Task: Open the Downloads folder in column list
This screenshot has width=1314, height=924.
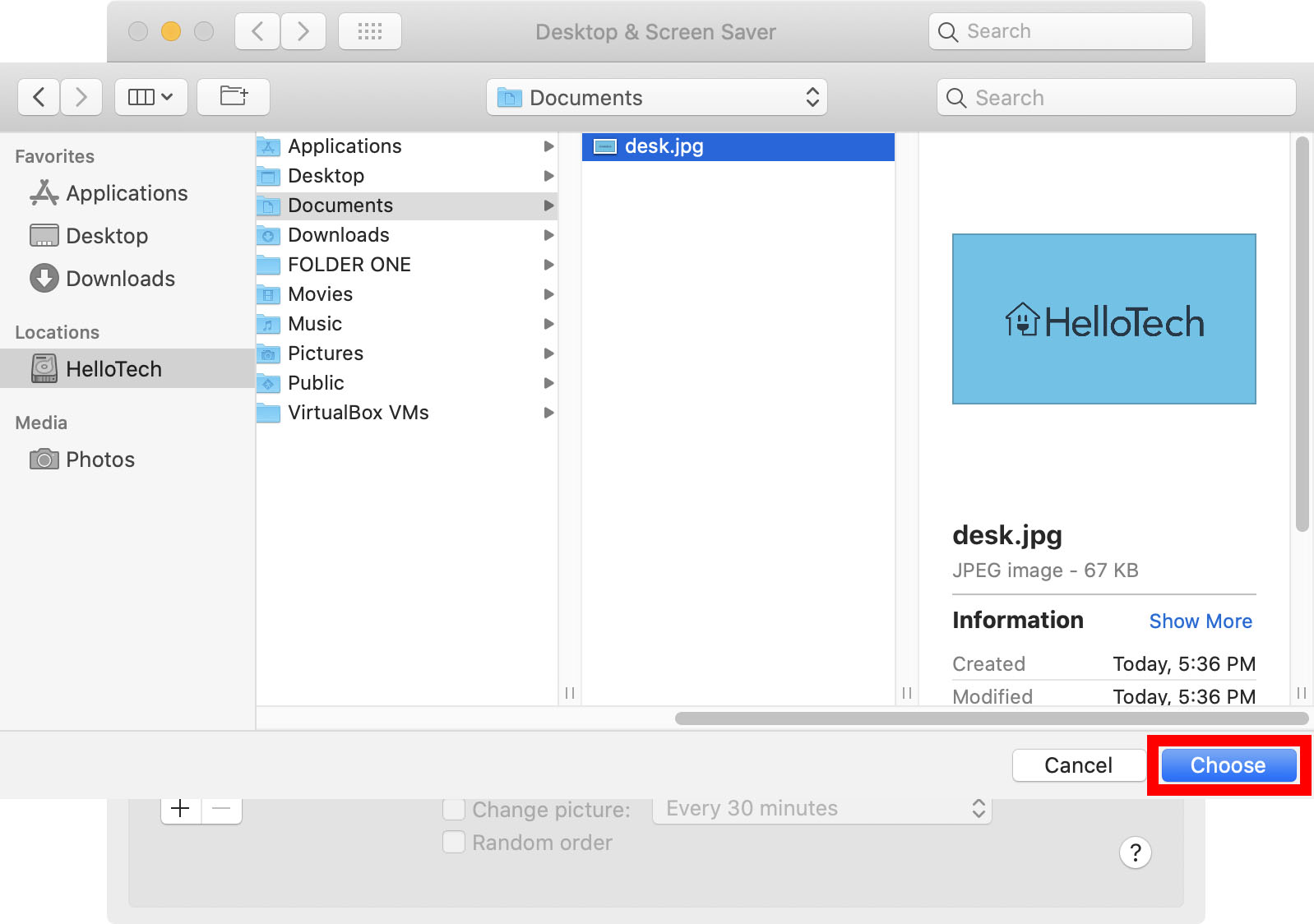Action: 407,235
